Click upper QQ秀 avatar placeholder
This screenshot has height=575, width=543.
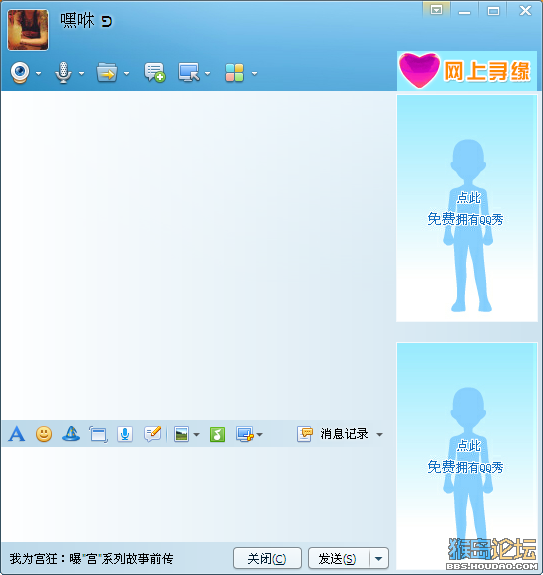(x=467, y=208)
